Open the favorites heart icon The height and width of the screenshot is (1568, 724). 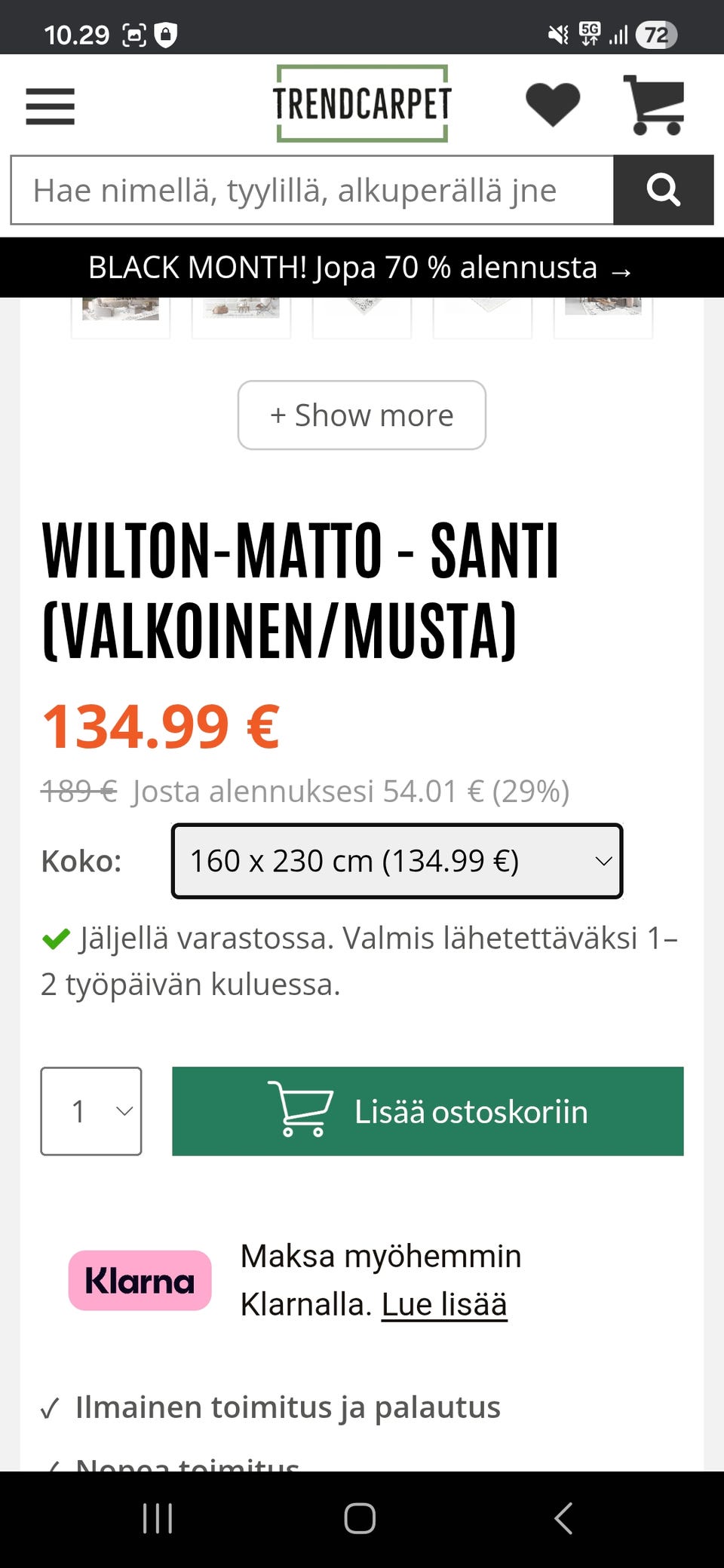pyautogui.click(x=552, y=105)
